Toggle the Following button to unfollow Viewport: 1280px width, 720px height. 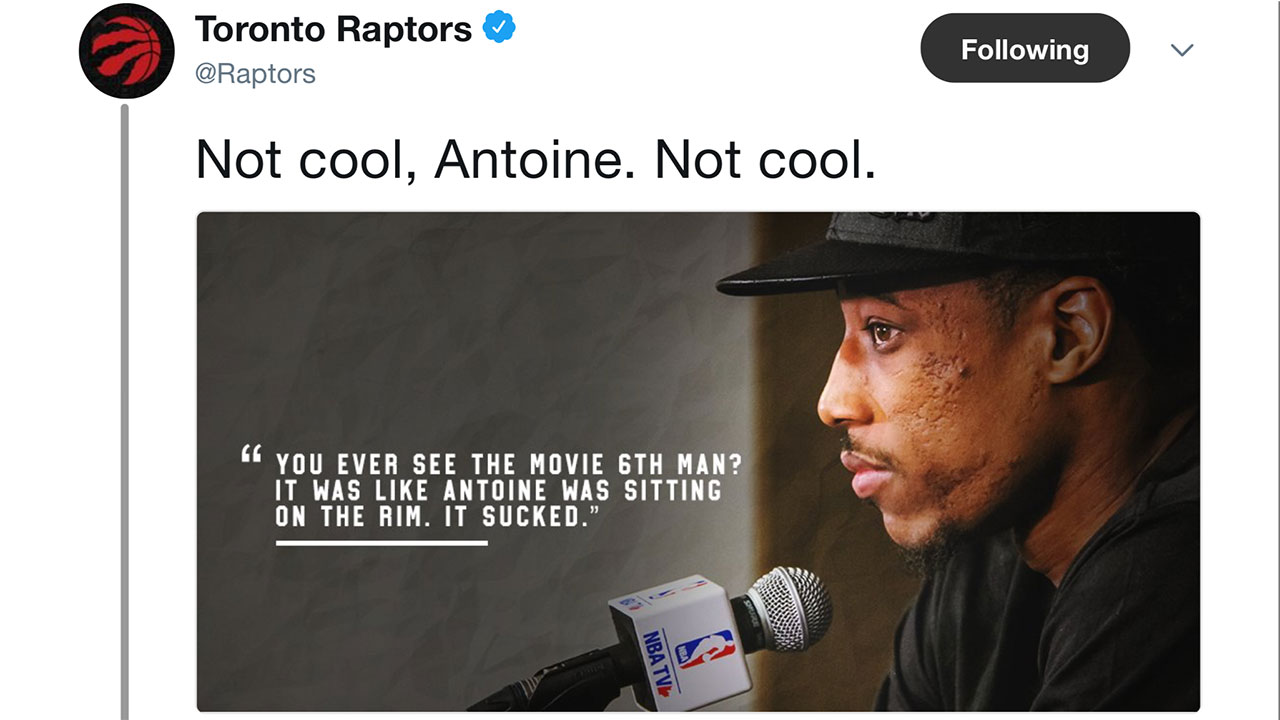coord(1025,49)
